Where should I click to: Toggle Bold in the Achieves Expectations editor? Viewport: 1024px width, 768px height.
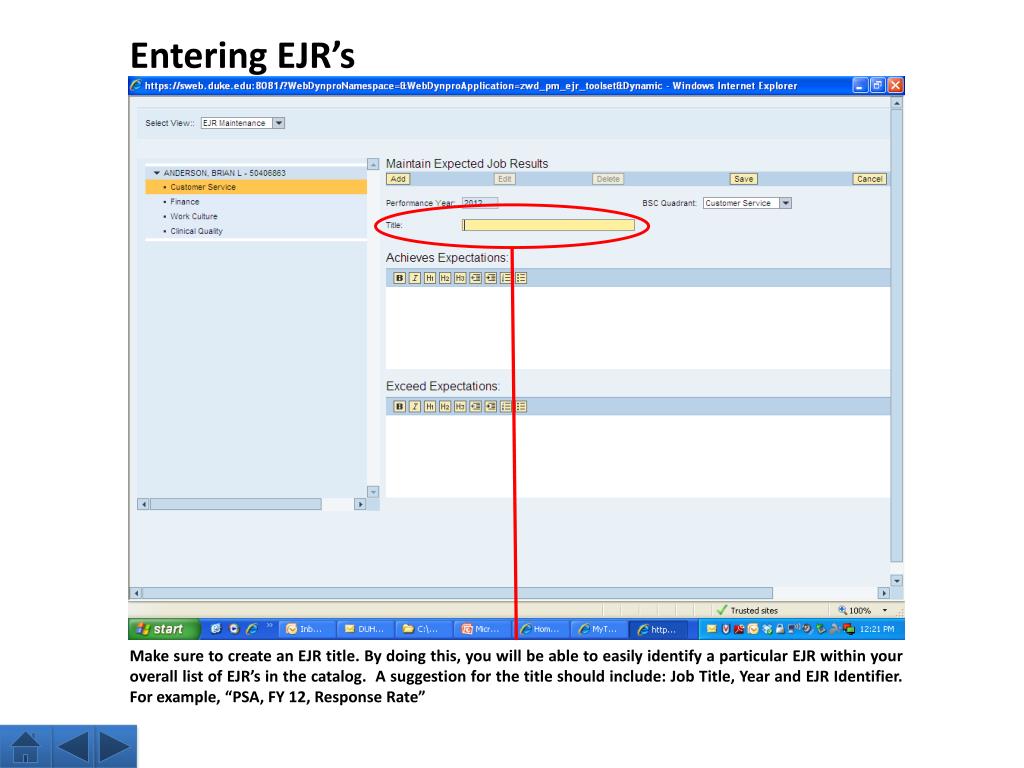point(399,278)
